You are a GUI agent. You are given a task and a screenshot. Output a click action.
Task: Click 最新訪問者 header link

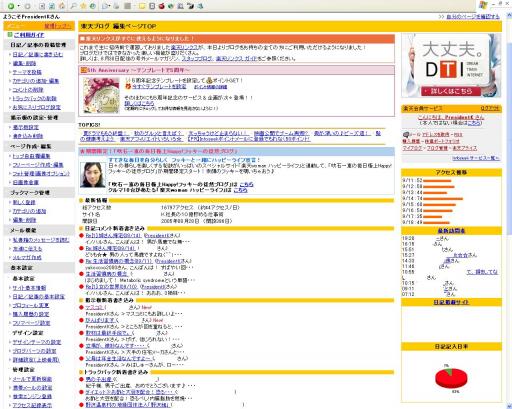pos(451,231)
